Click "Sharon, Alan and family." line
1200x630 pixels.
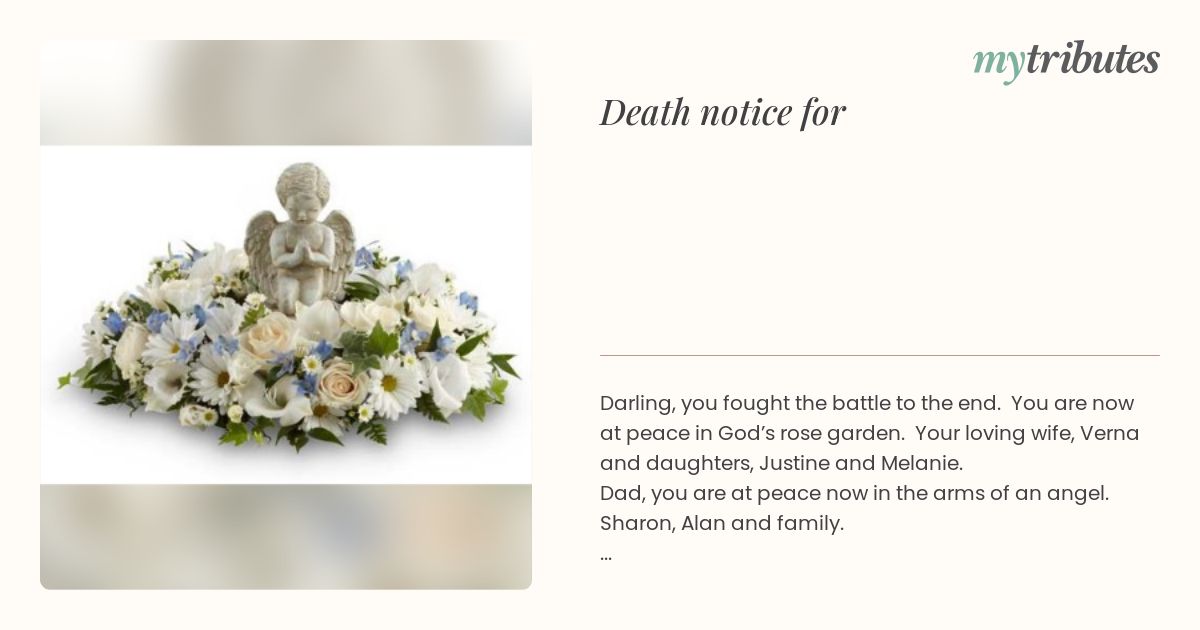722,523
